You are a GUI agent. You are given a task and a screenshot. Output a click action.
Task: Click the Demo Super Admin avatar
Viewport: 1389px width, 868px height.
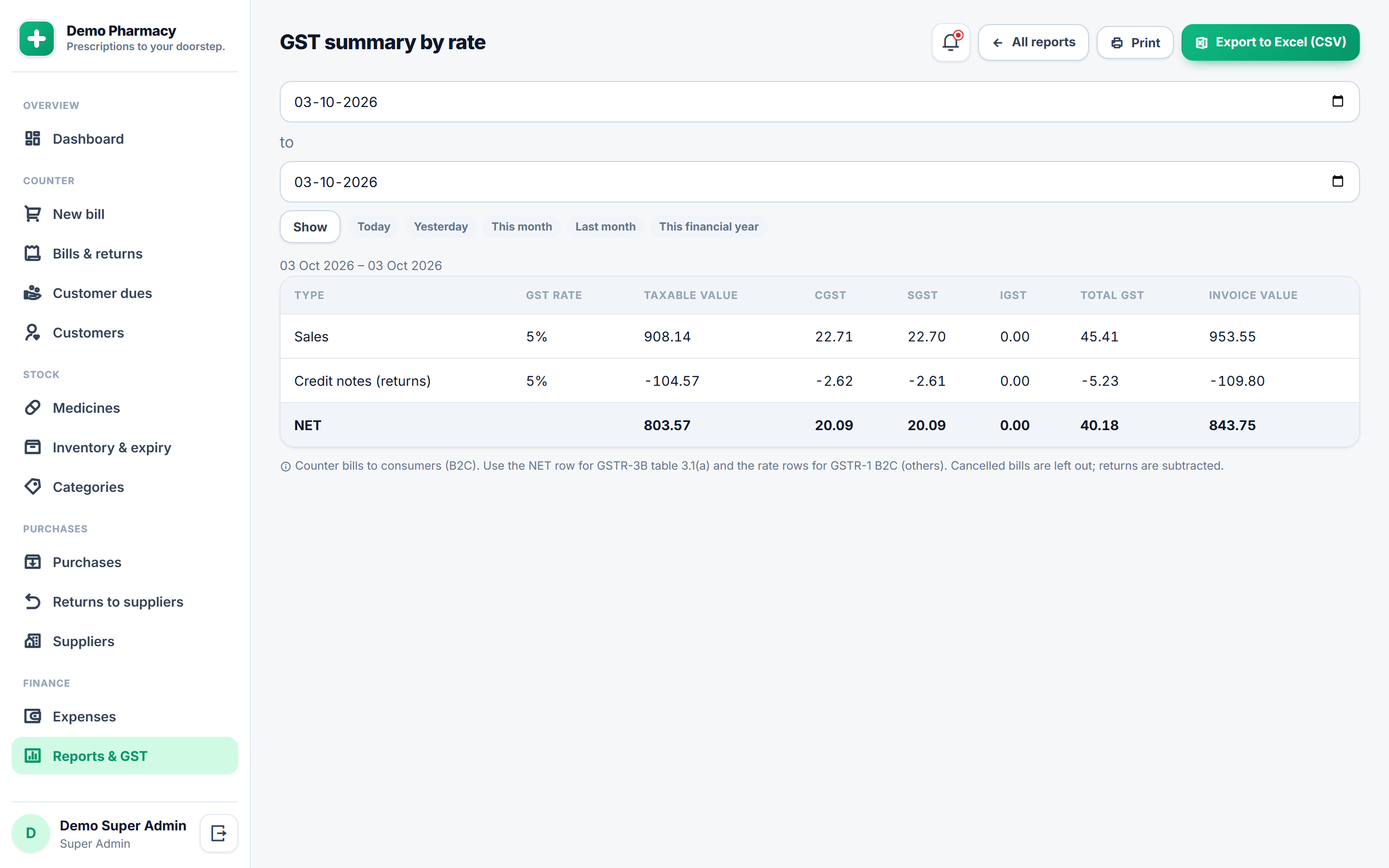point(31,833)
